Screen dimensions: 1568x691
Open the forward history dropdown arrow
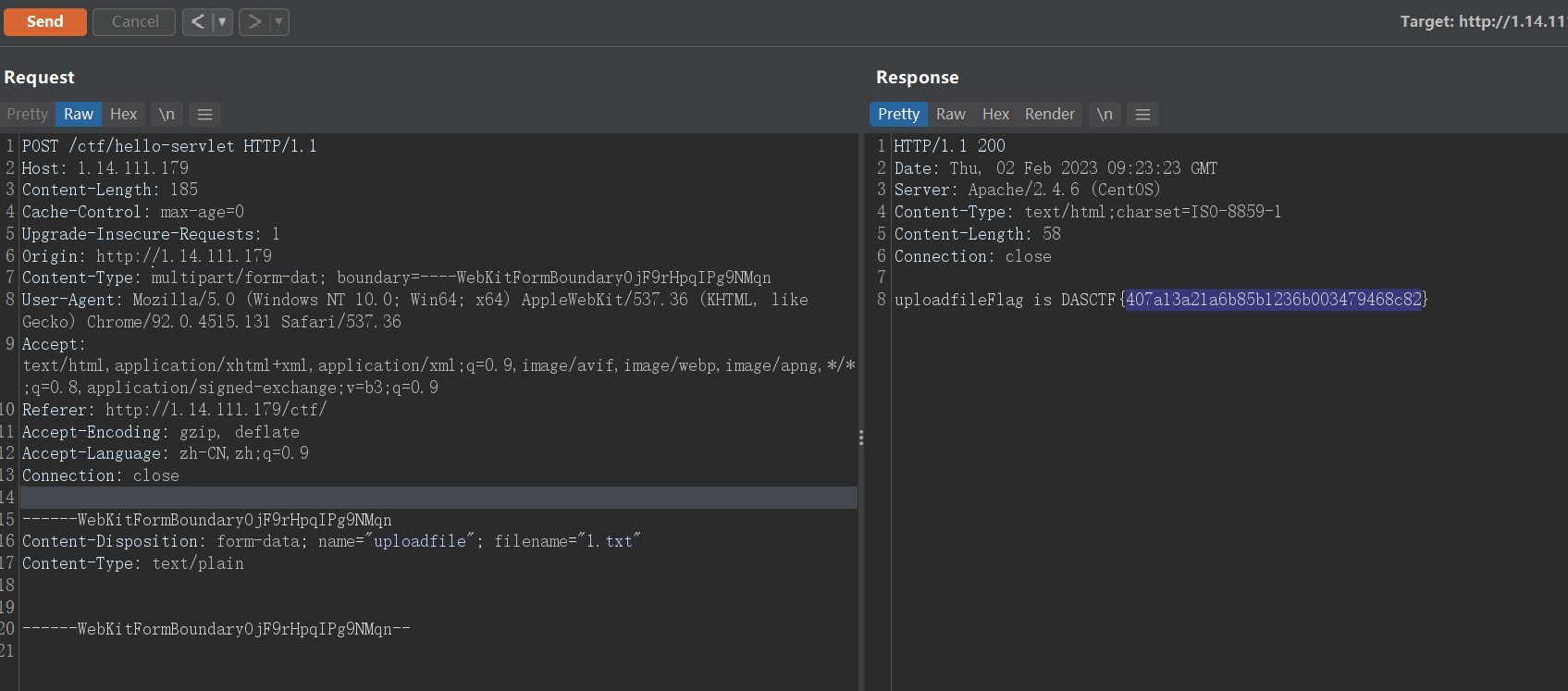[x=278, y=21]
